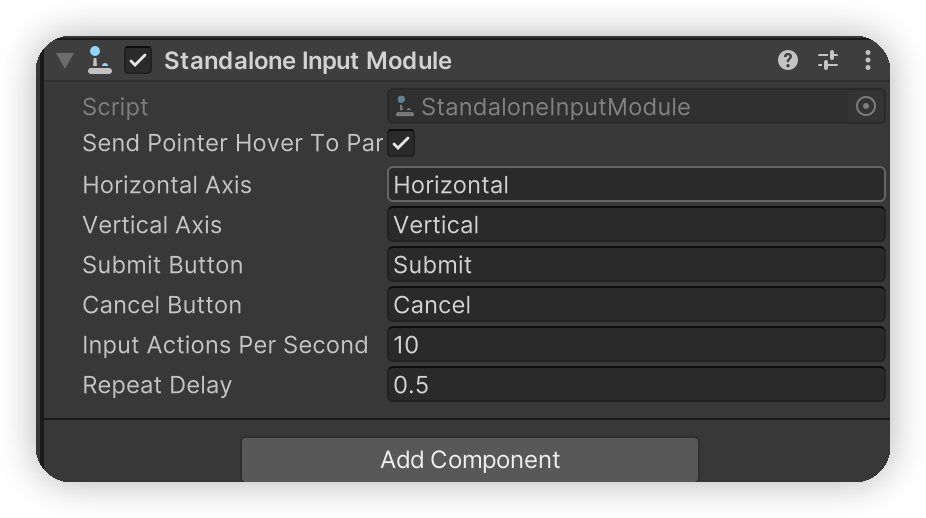Viewport: 926px width, 518px height.
Task: Collapse the Standalone Input Module foldout arrow
Action: (x=65, y=61)
